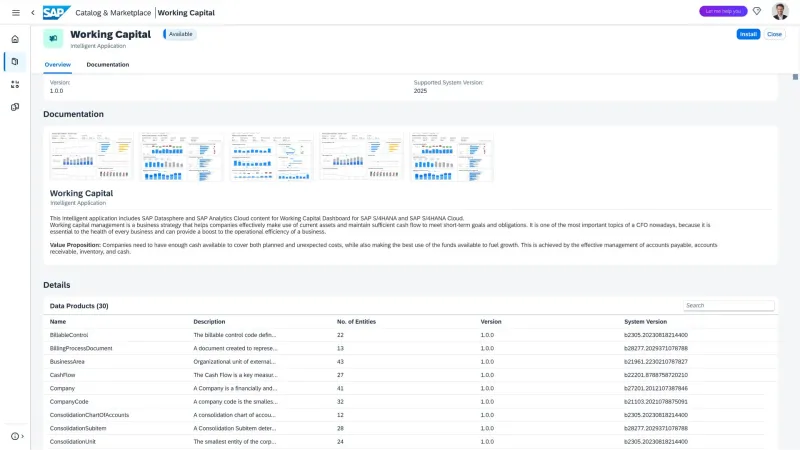This screenshot has height=450, width=800.
Task: Open the fifth documentation screenshot thumbnail
Action: point(452,156)
